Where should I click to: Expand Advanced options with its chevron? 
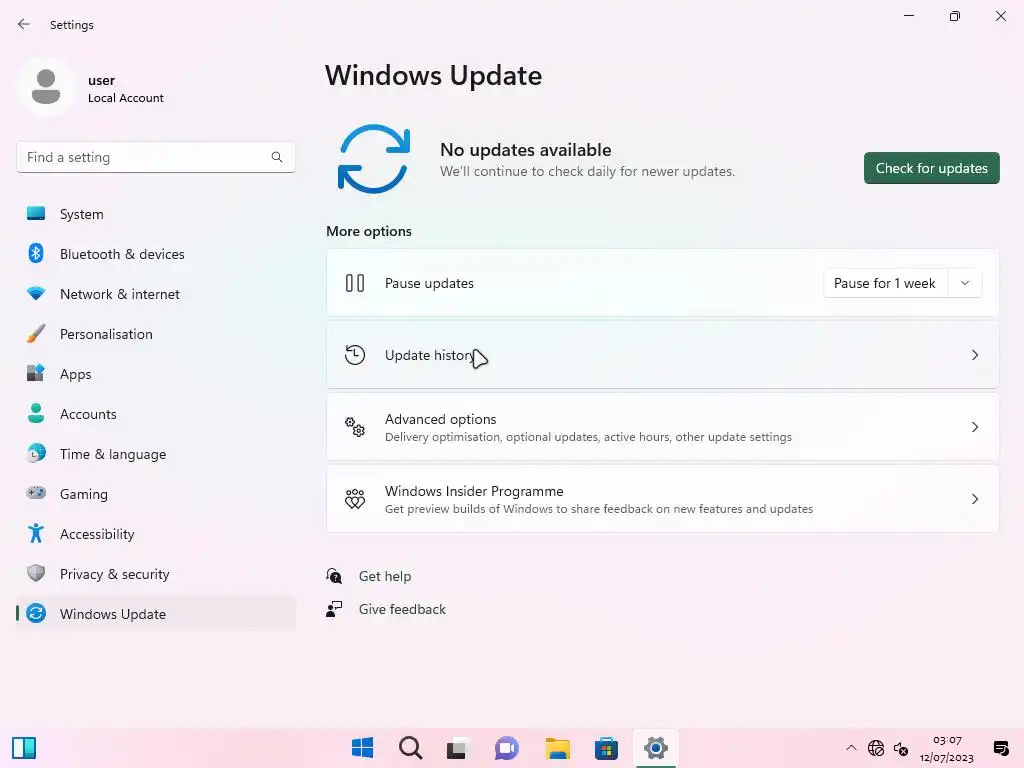(x=975, y=427)
